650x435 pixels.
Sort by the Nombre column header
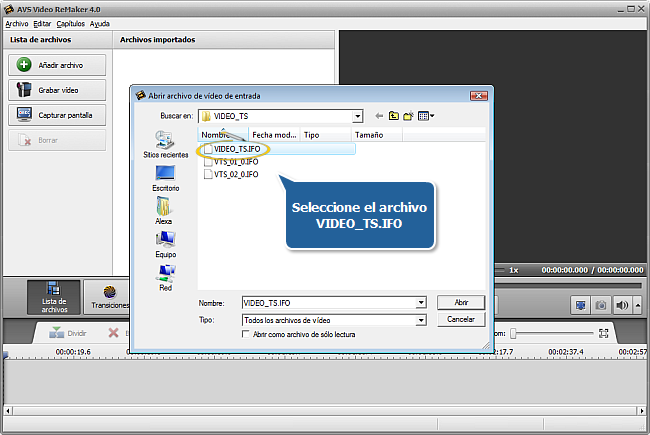tap(223, 135)
